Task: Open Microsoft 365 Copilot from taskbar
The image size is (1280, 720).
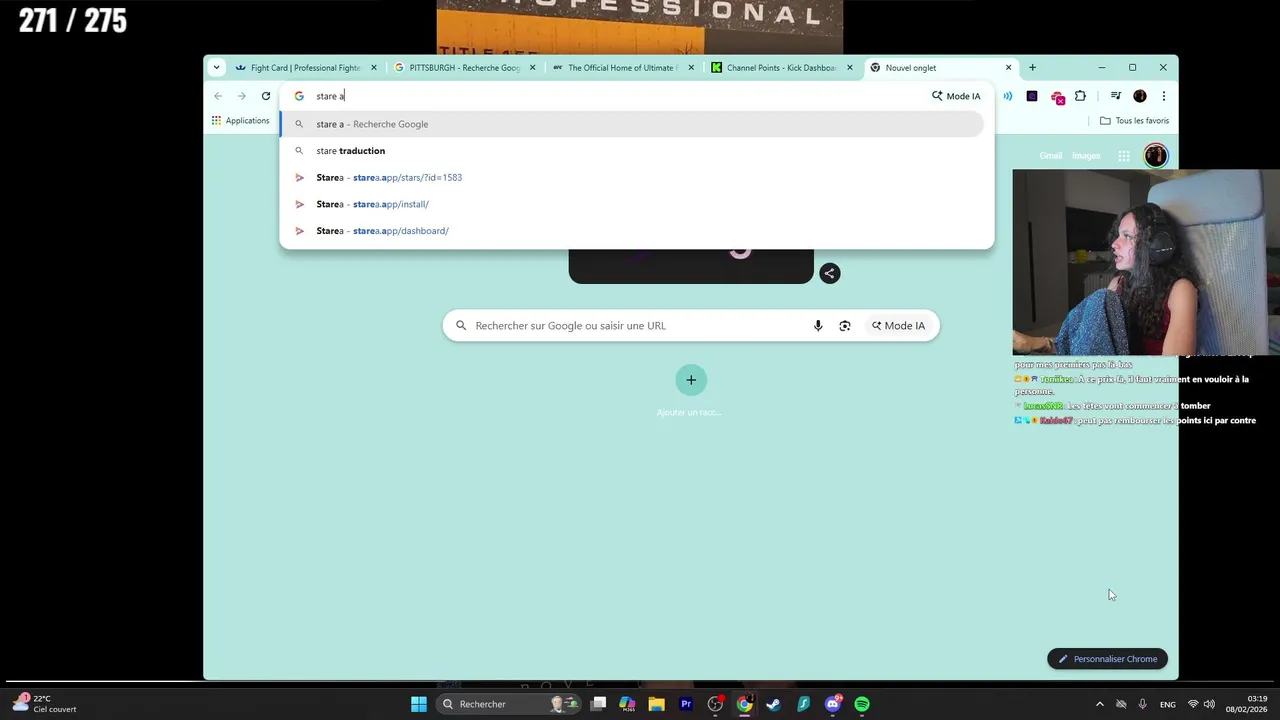Action: pos(627,704)
